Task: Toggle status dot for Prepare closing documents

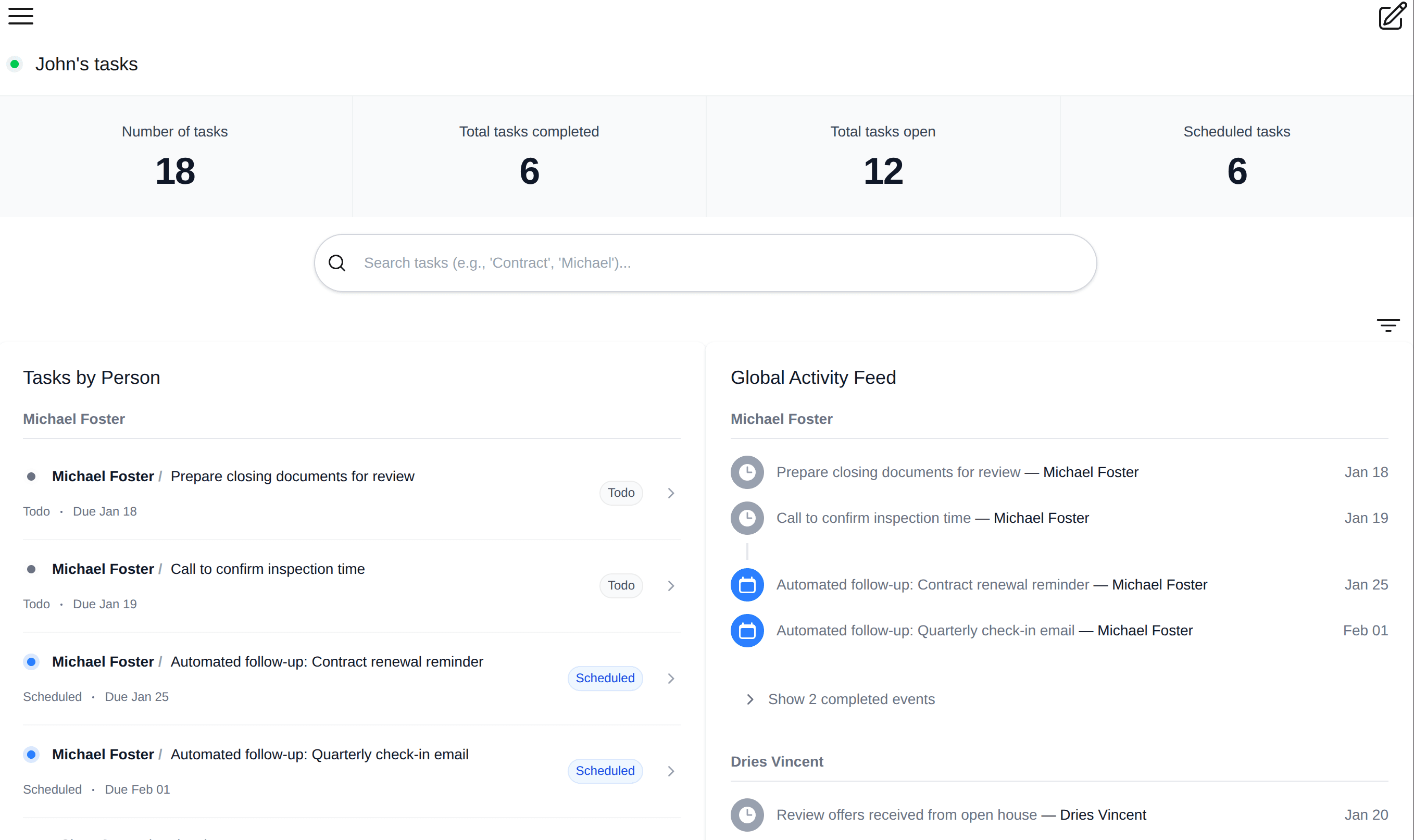Action: (x=31, y=477)
